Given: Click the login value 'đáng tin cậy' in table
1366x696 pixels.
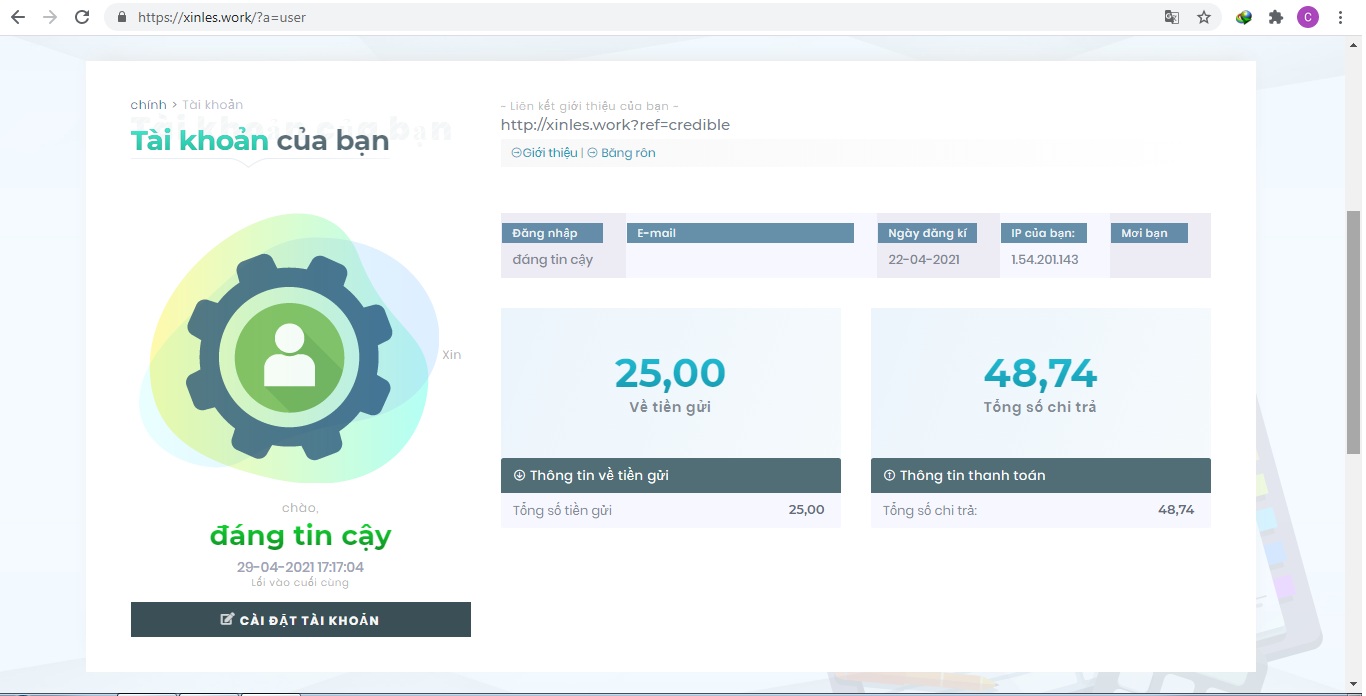Looking at the screenshot, I should click(552, 260).
